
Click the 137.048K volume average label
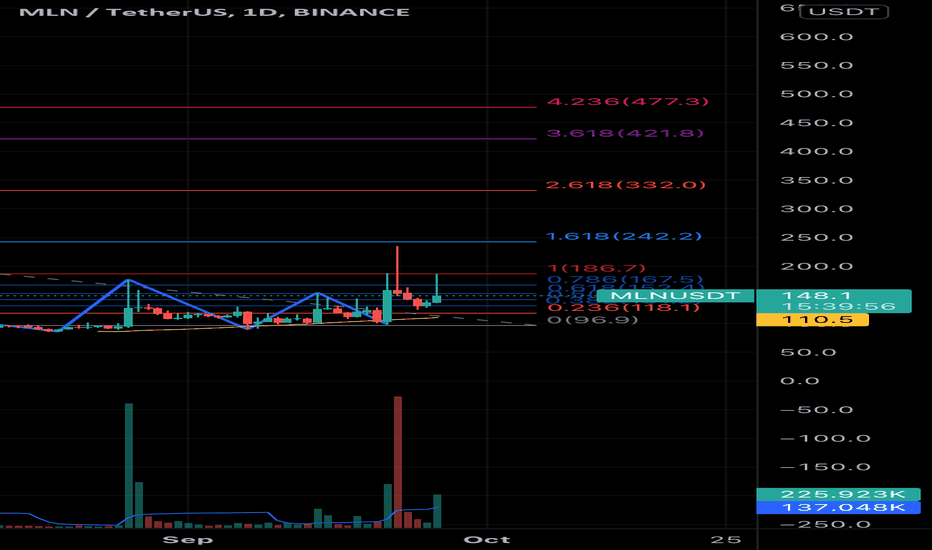point(838,507)
